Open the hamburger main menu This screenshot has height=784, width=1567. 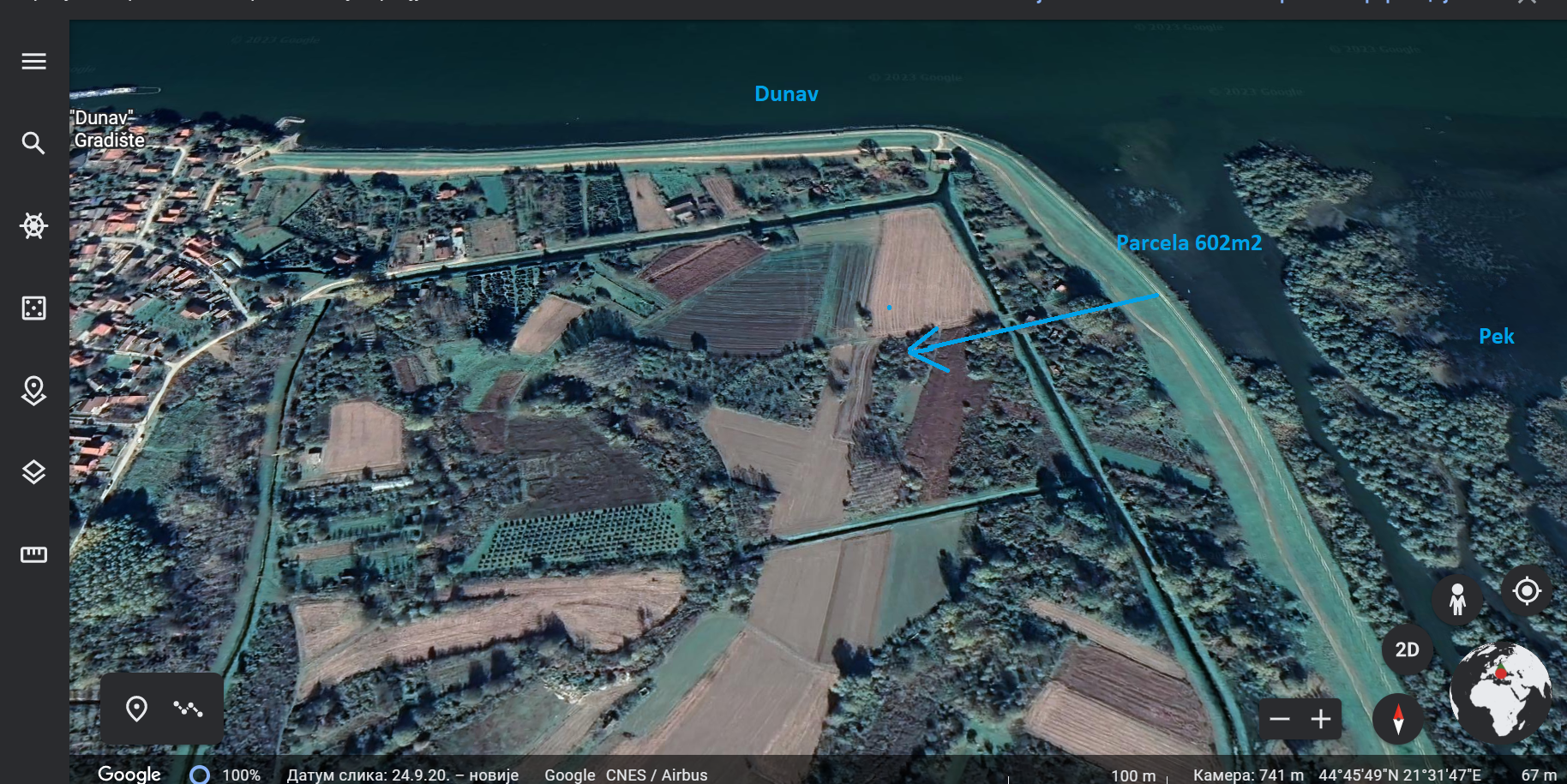(33, 62)
